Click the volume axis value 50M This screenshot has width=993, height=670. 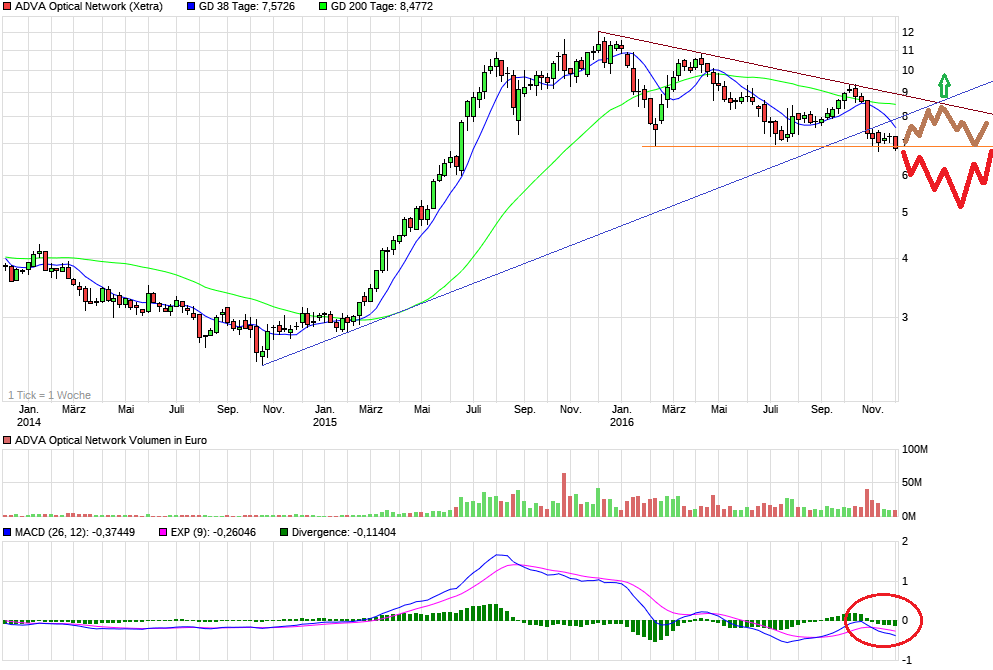(x=912, y=483)
